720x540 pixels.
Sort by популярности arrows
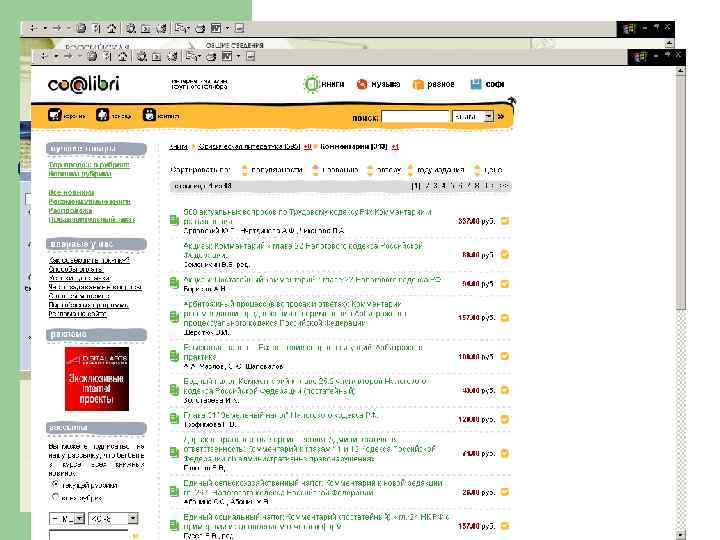coord(244,170)
